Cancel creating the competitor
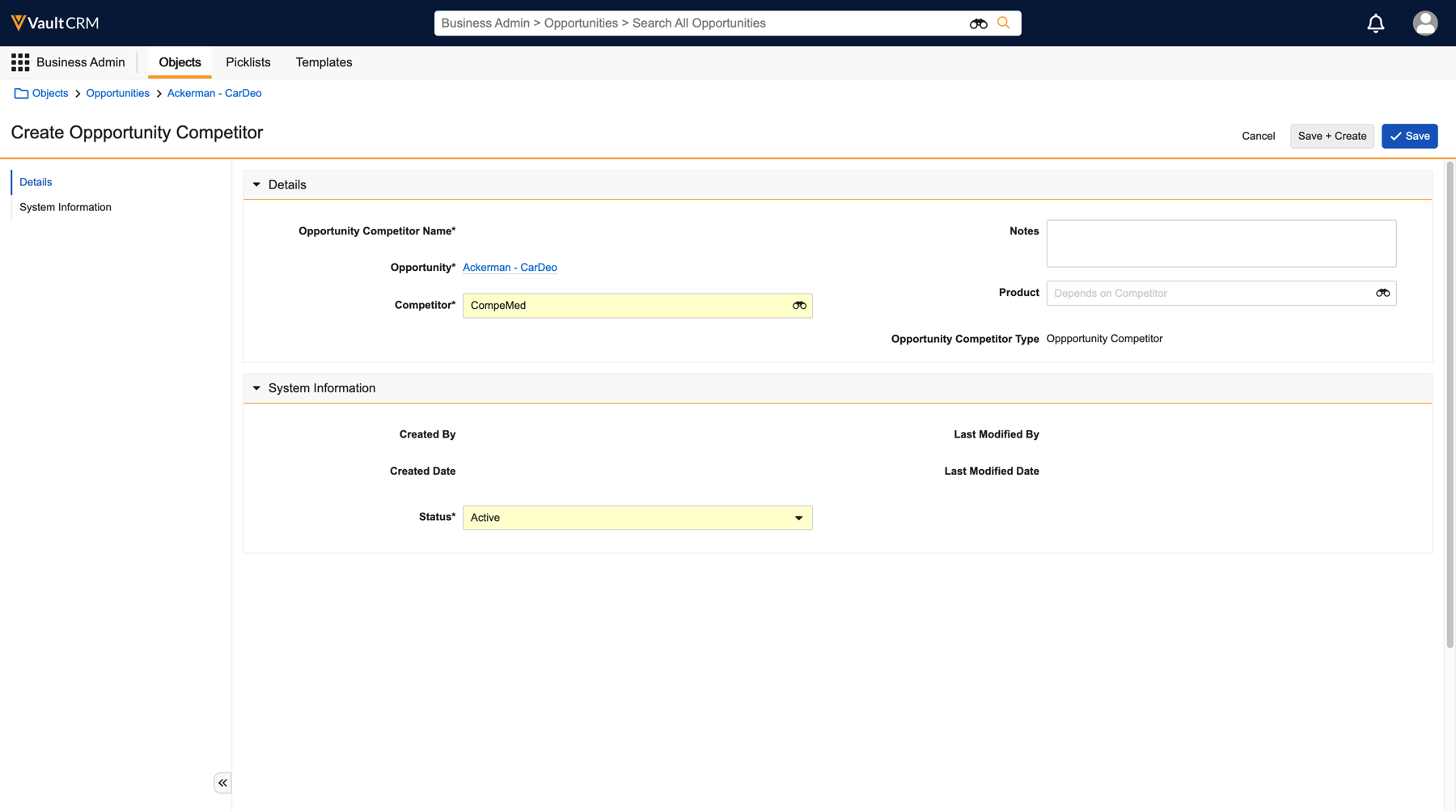Image resolution: width=1456 pixels, height=812 pixels. tap(1258, 136)
